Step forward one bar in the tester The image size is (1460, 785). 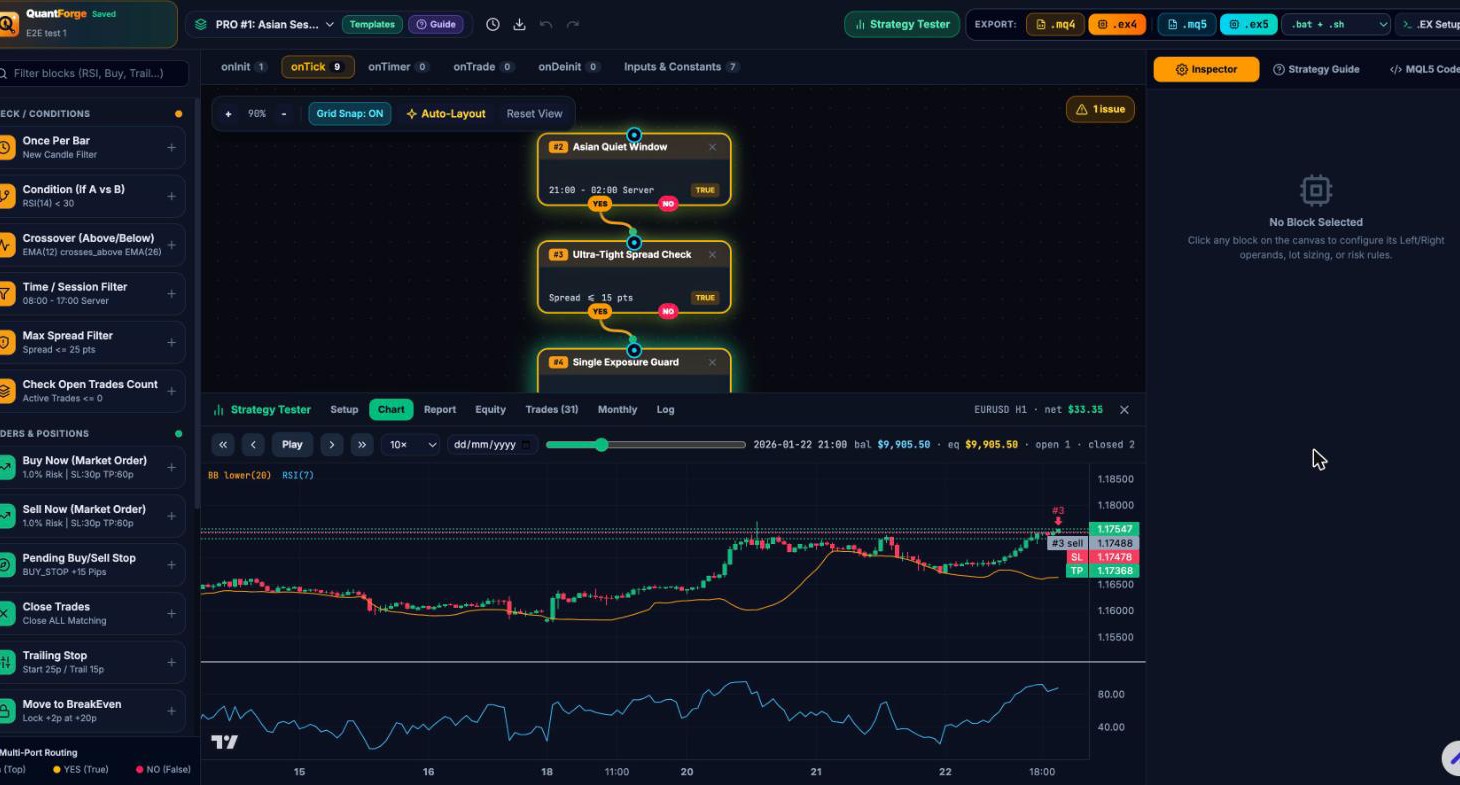point(332,444)
